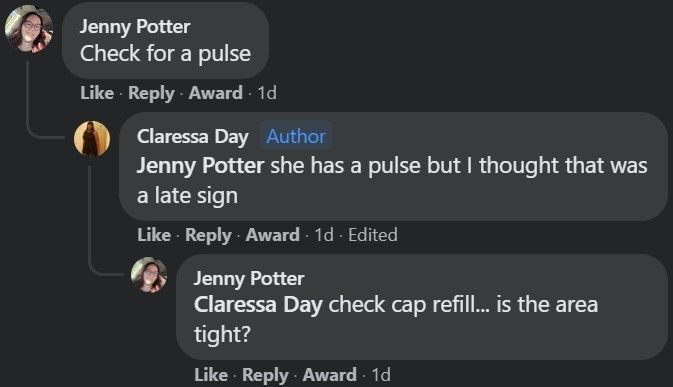This screenshot has width=673, height=387.
Task: Open Claressa Day mention in last reply
Action: coord(258,305)
